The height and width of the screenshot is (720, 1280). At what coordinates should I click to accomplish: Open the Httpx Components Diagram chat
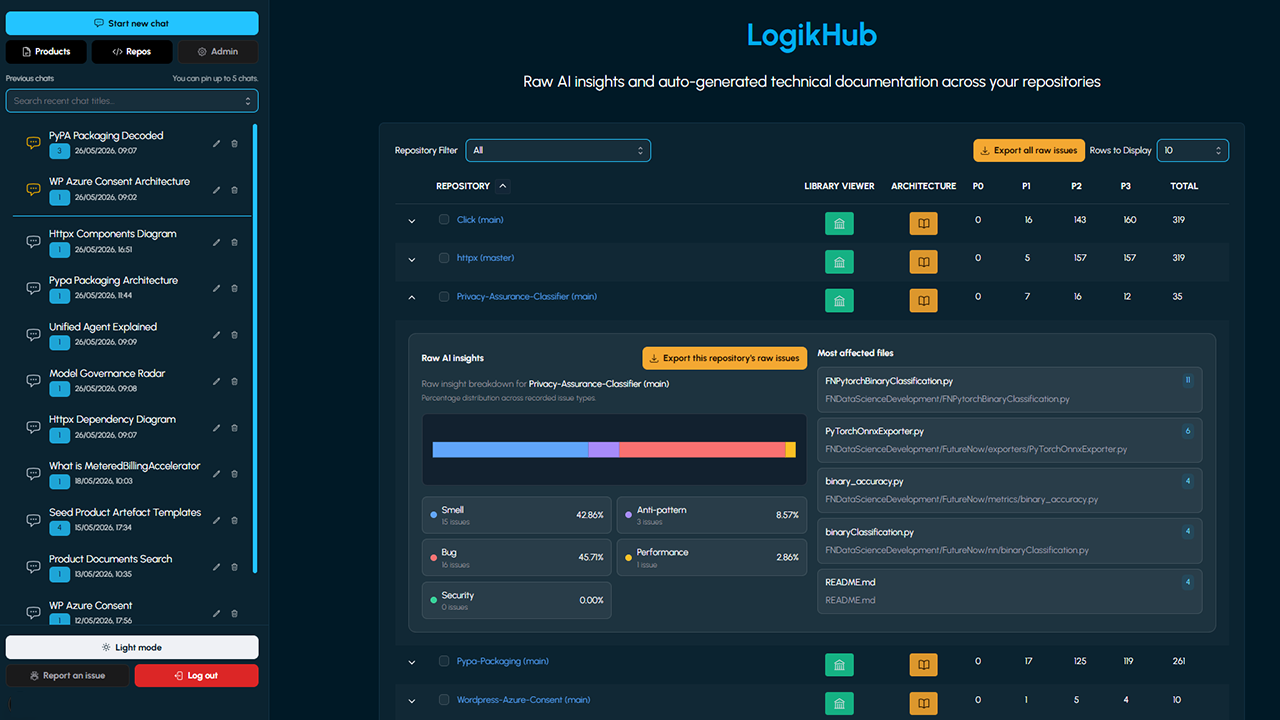[112, 234]
